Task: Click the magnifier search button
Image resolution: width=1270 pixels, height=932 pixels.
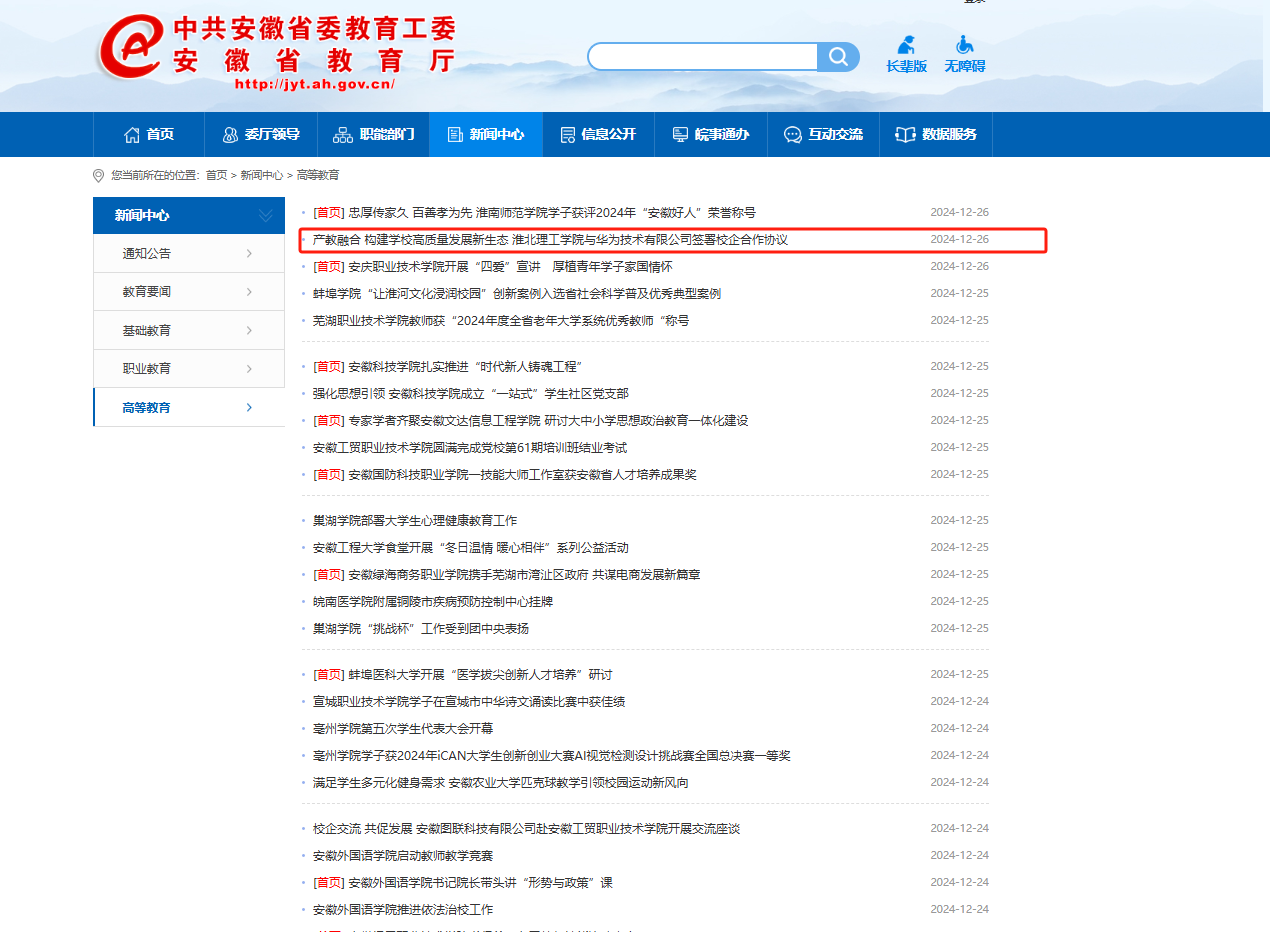Action: [x=838, y=57]
